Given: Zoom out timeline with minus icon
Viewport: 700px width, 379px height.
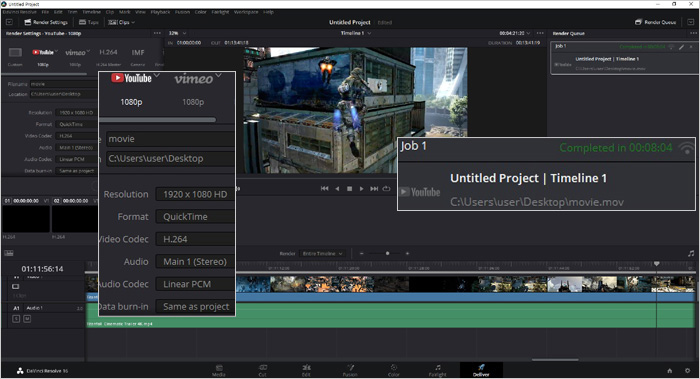Looking at the screenshot, I should [362, 254].
